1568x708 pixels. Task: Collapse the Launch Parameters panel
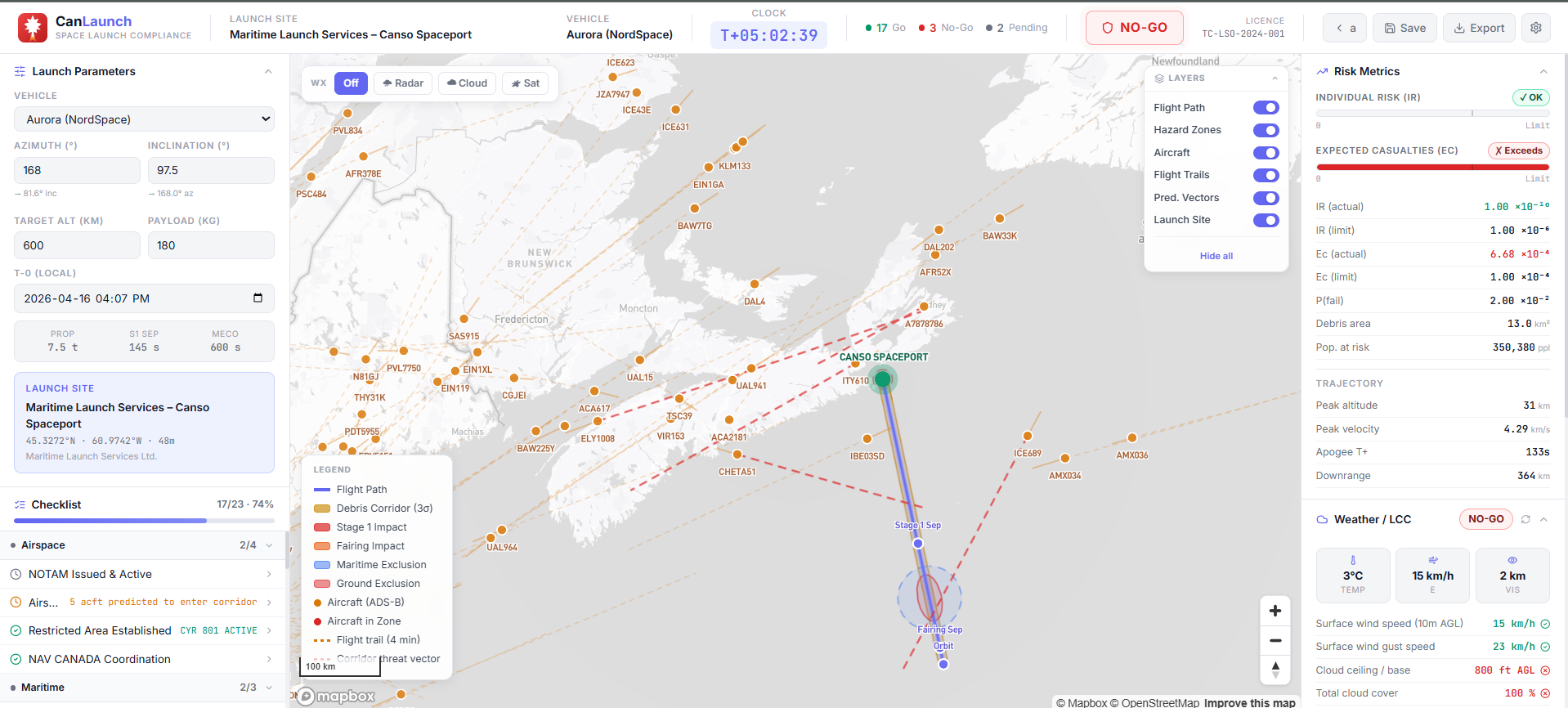tap(268, 72)
